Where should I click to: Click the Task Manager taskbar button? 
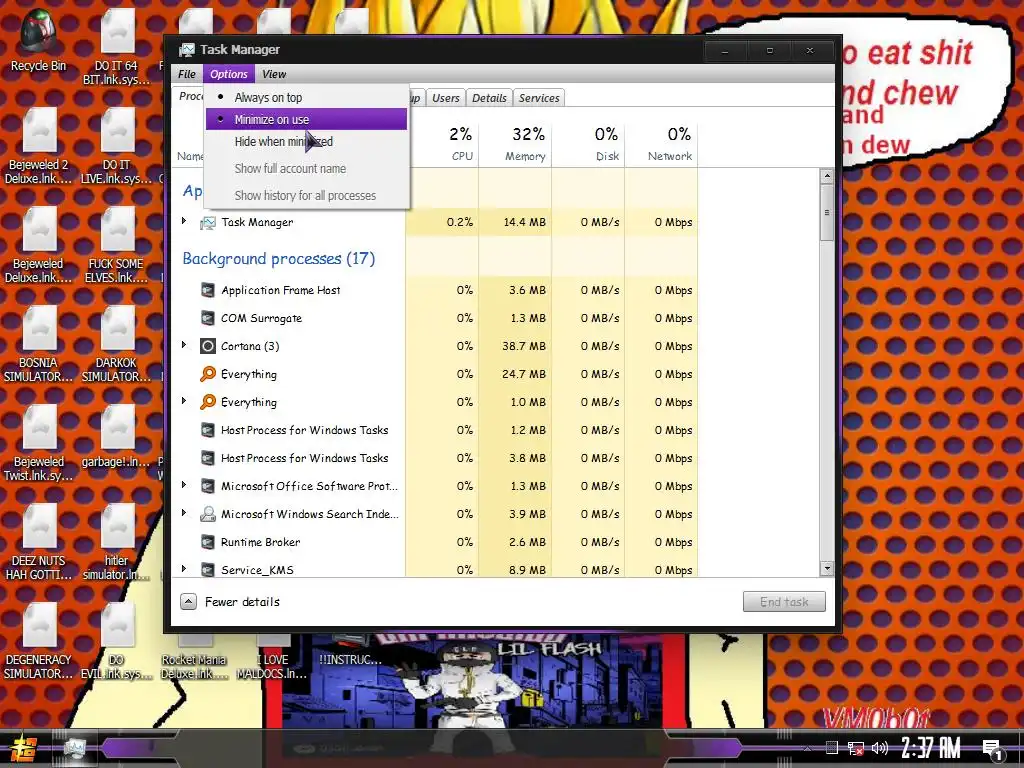74,750
